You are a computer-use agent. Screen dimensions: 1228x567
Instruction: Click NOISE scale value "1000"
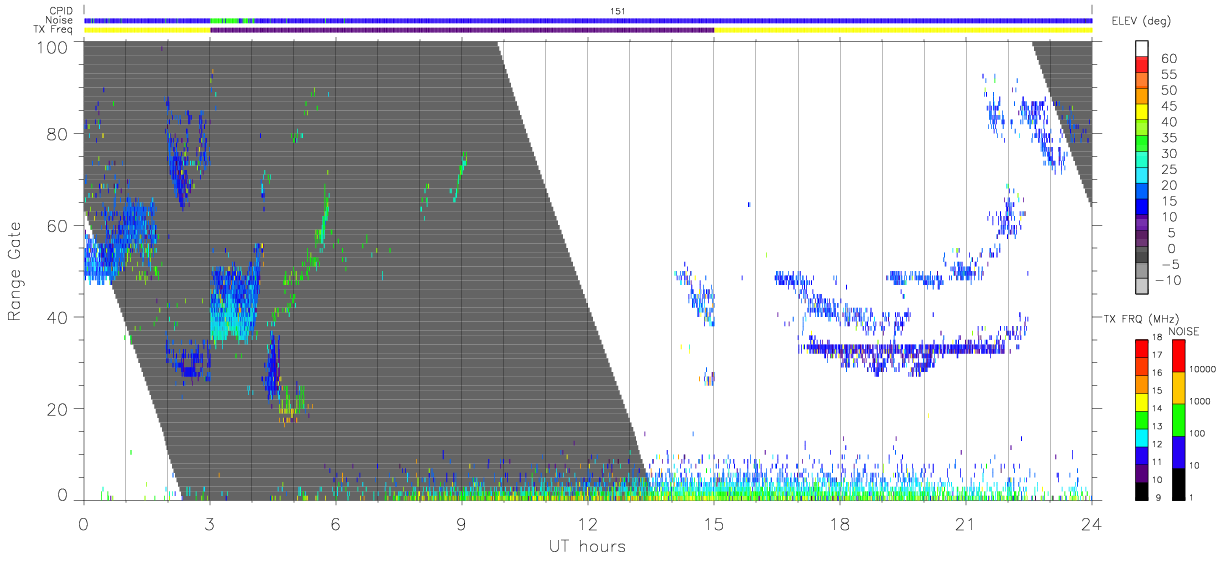[1202, 402]
